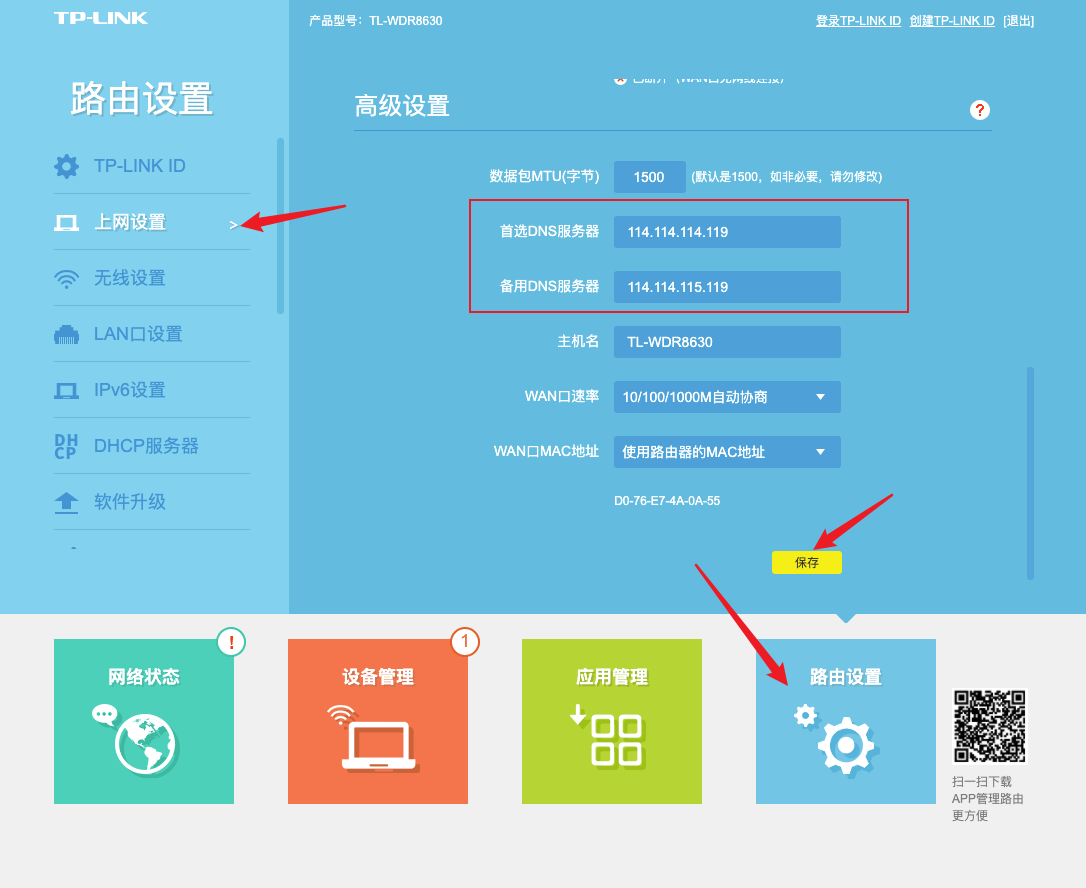1086x888 pixels.
Task: Click the sidebar menu scrollbar
Action: 281,226
